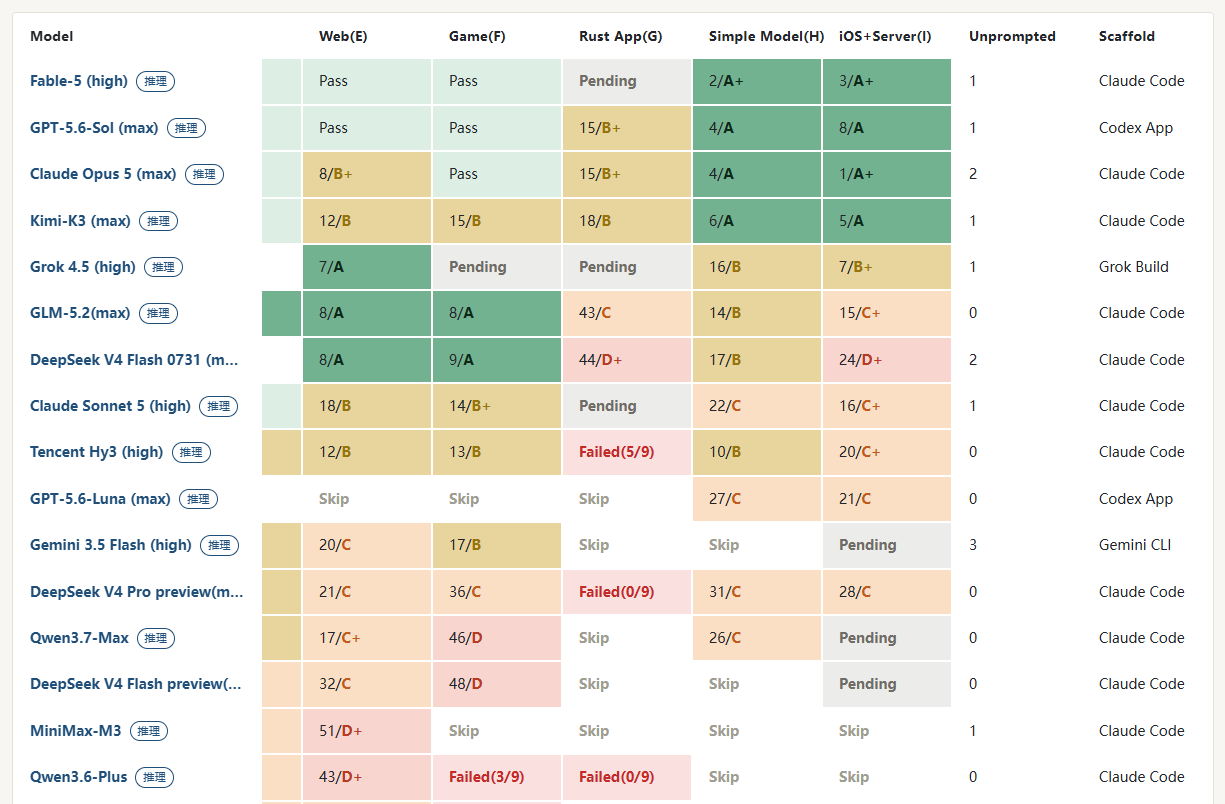Image resolution: width=1225 pixels, height=804 pixels.
Task: Click the 推理 badge next to Kimi-K3 (max)
Action: tap(158, 221)
